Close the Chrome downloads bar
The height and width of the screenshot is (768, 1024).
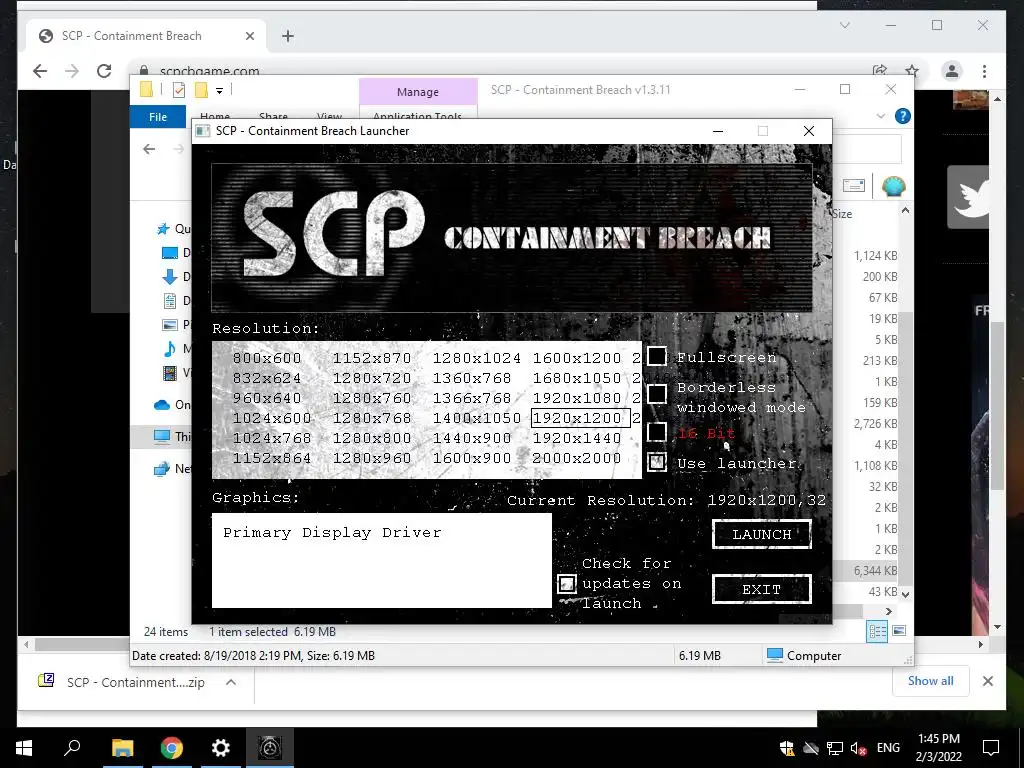pyautogui.click(x=987, y=681)
